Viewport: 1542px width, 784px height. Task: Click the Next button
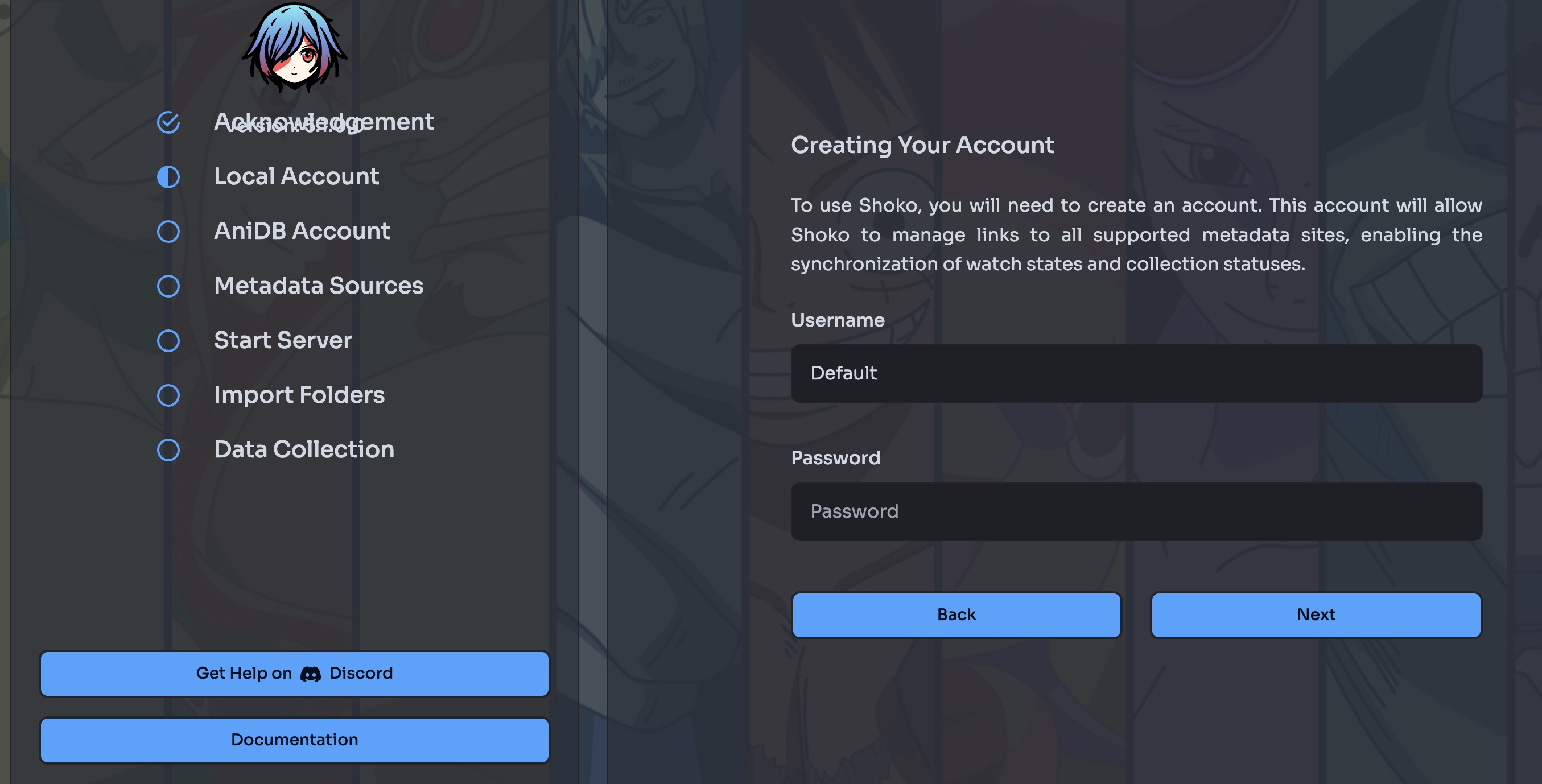[x=1316, y=614]
